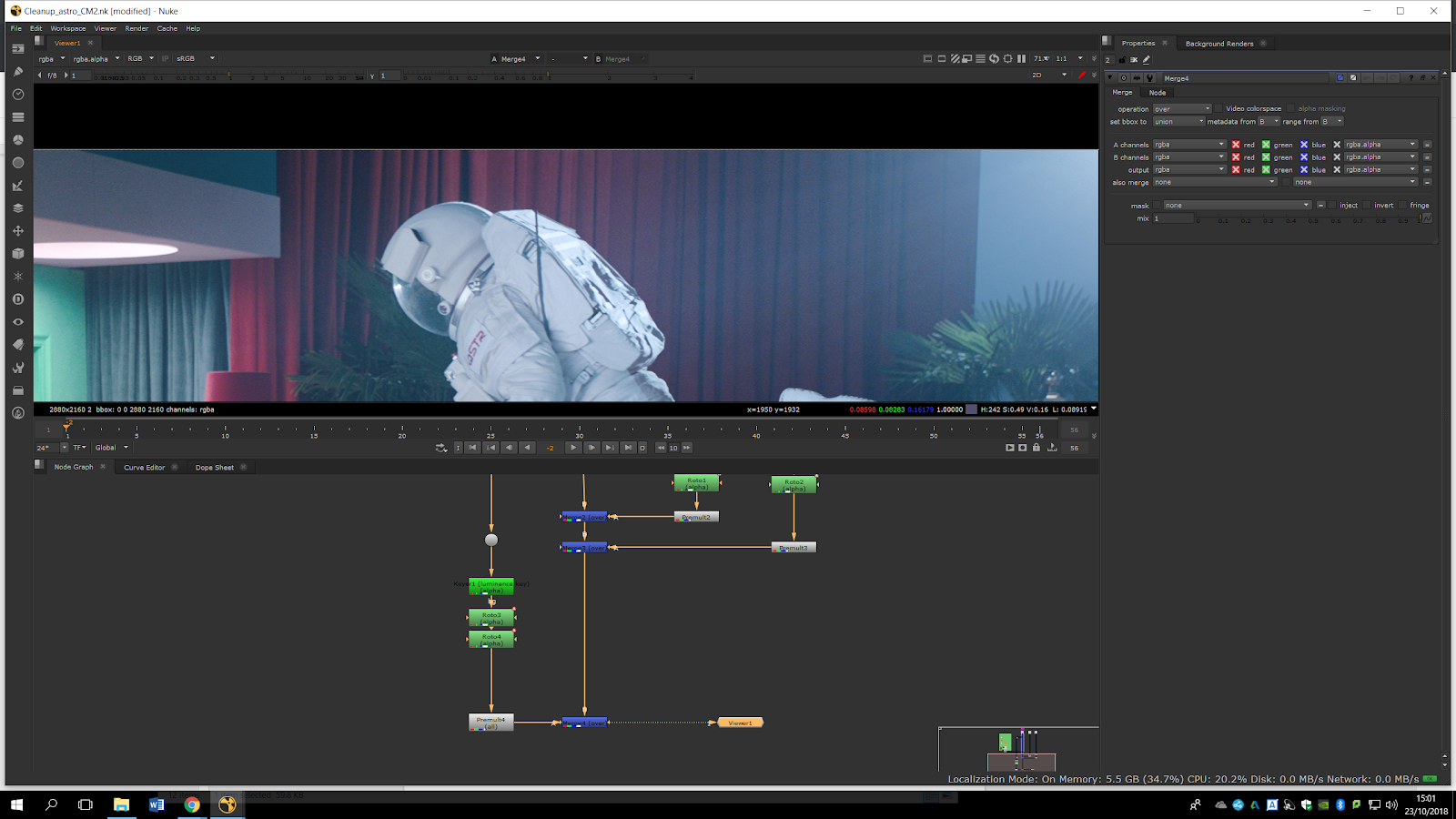Open the Draw nodes toolbar menu

pyautogui.click(x=18, y=72)
